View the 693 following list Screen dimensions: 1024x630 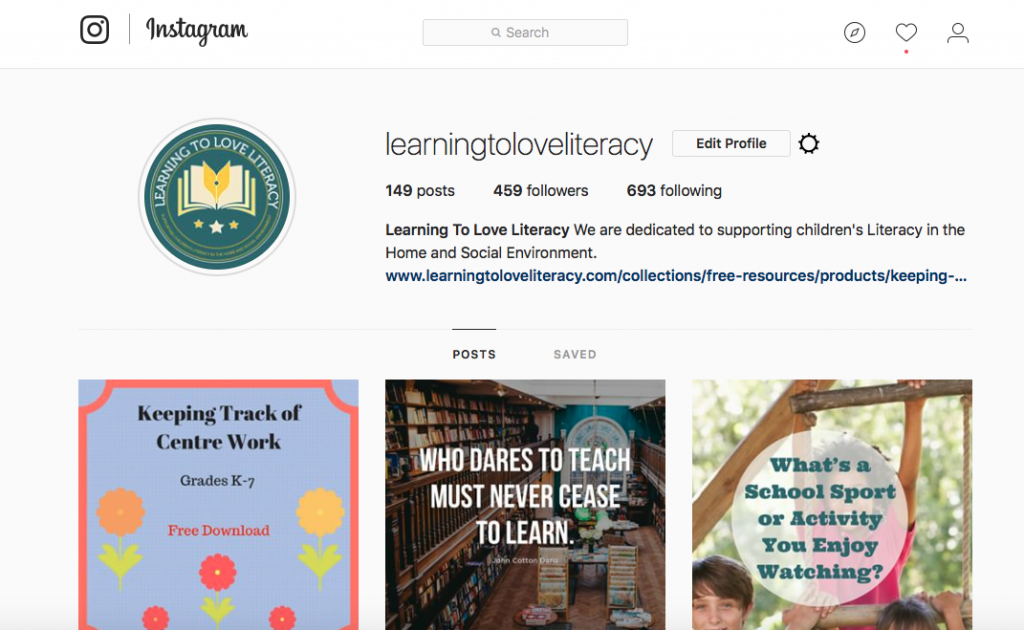tap(674, 191)
